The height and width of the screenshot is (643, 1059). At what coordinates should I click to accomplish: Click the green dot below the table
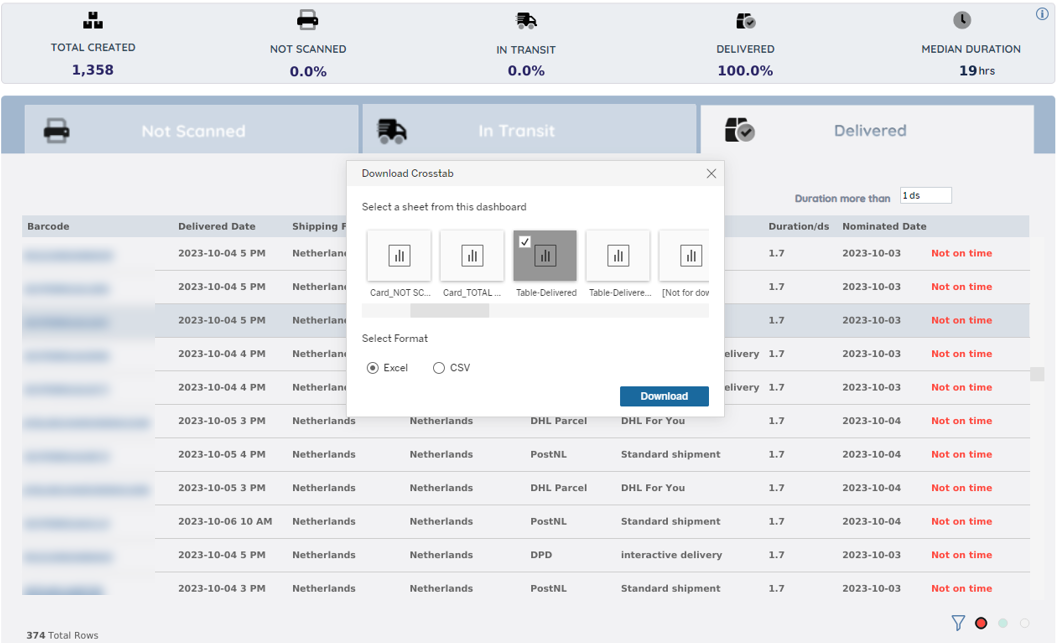point(1003,623)
